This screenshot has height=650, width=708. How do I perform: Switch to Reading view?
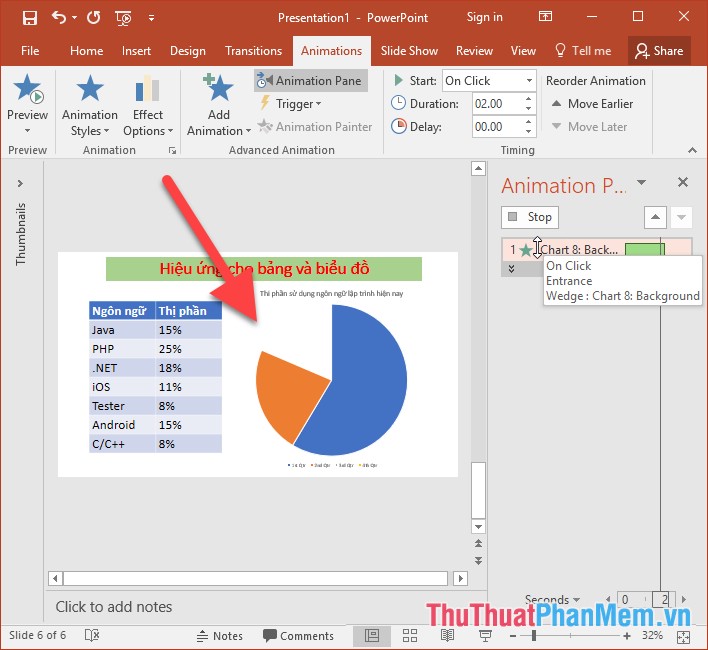pyautogui.click(x=447, y=636)
